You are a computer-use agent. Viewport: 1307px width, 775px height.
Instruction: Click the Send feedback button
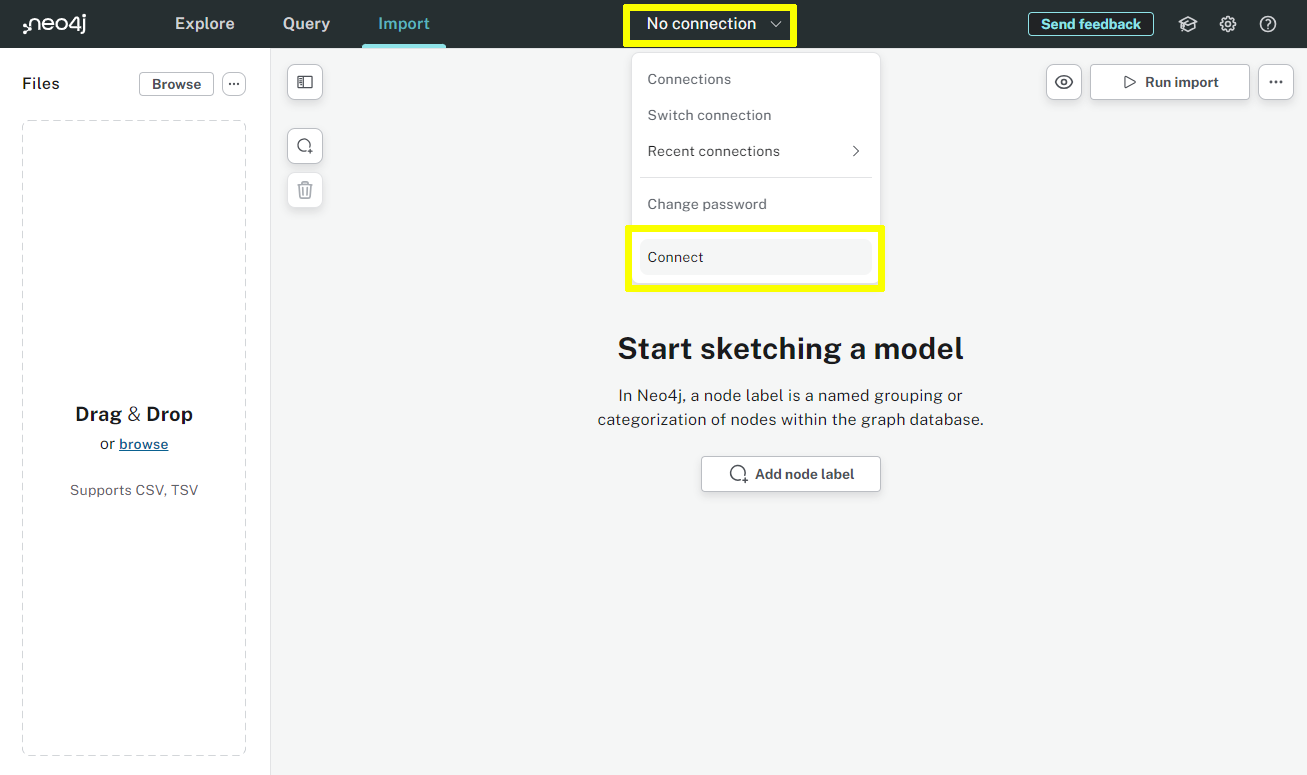[x=1091, y=23]
